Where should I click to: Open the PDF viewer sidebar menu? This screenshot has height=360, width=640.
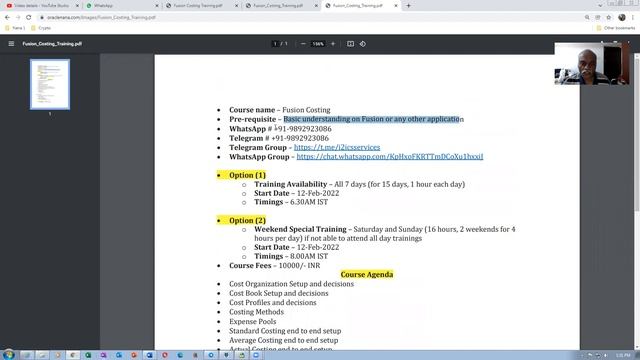pyautogui.click(x=11, y=44)
